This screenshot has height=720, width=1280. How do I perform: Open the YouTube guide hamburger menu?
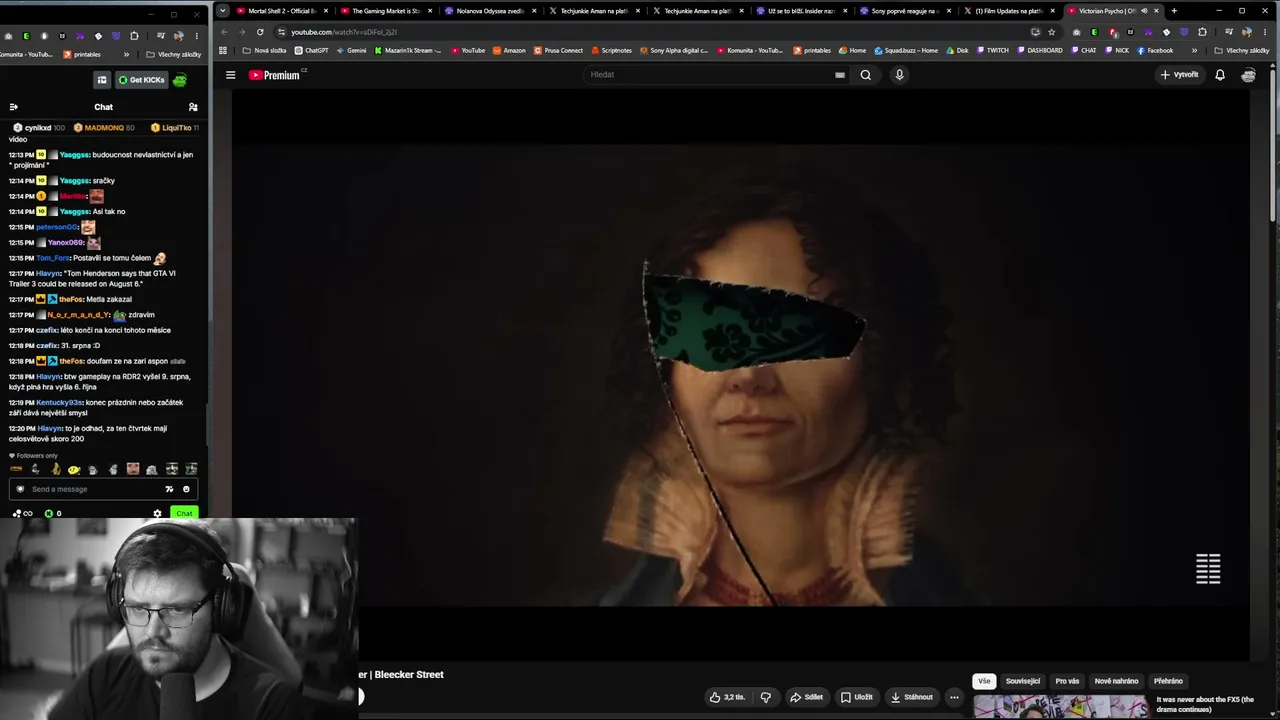[x=230, y=75]
